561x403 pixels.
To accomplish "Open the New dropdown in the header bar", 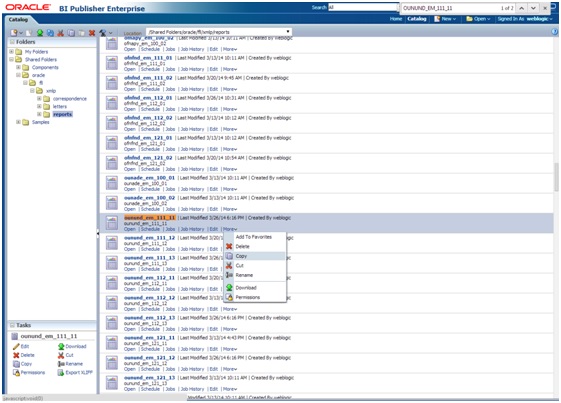I will [445, 19].
